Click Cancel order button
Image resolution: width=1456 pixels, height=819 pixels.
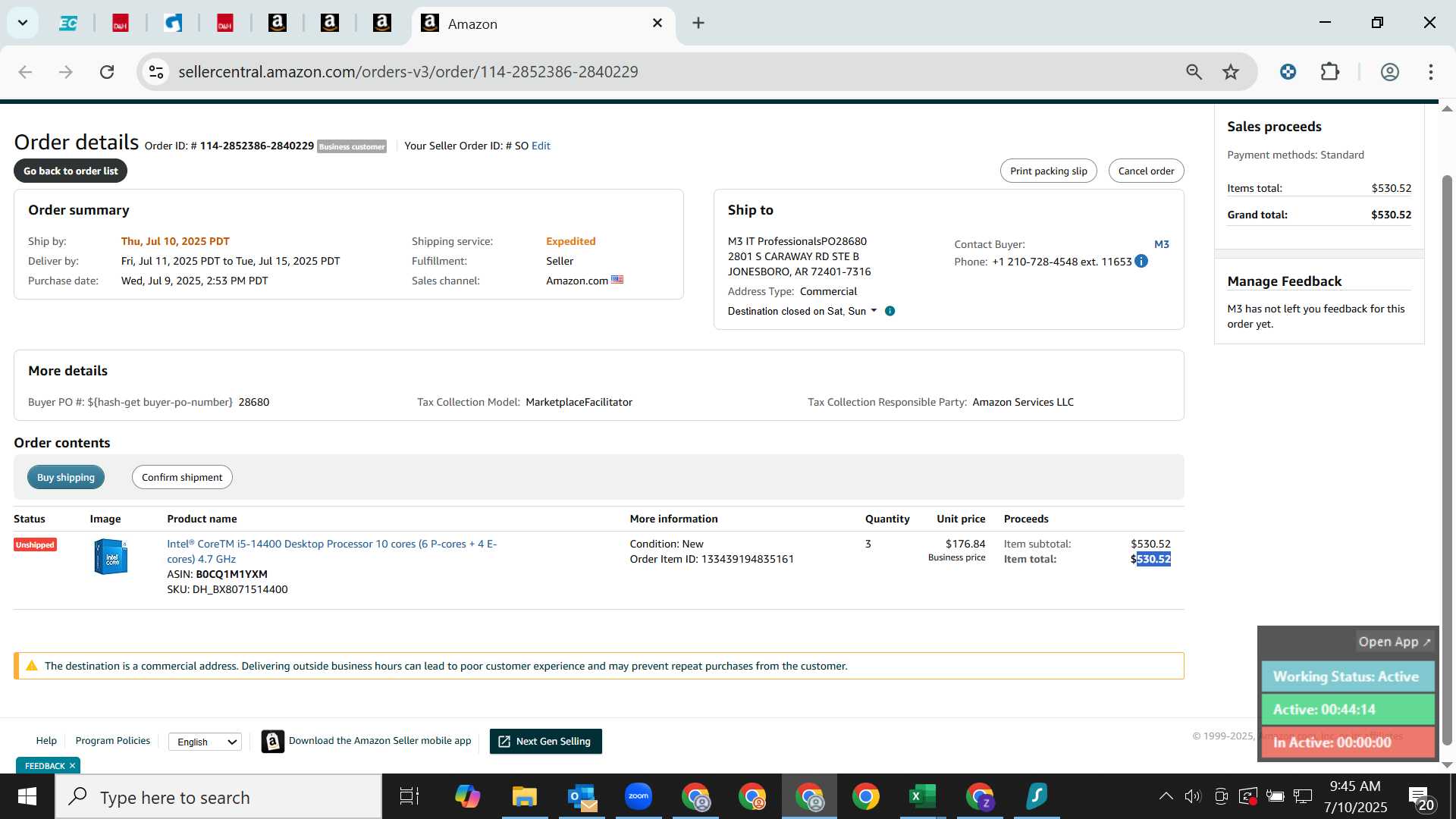1146,171
